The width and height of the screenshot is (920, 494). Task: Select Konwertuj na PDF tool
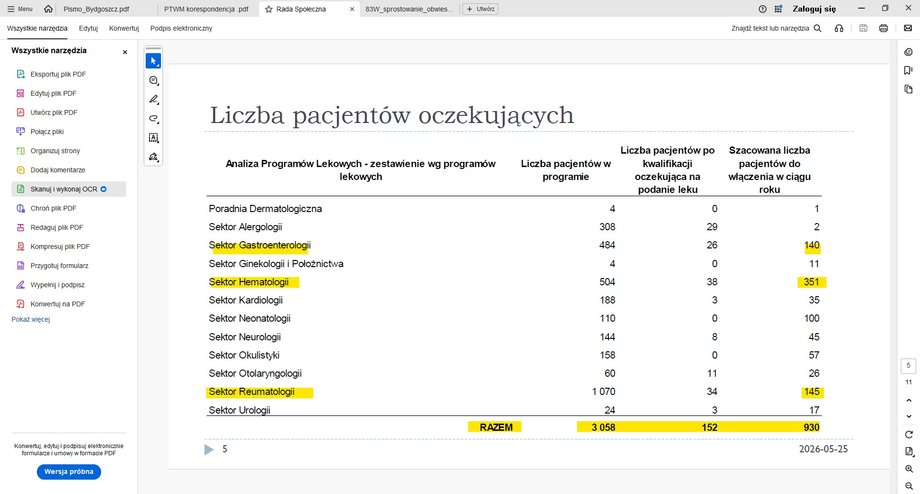(x=69, y=304)
